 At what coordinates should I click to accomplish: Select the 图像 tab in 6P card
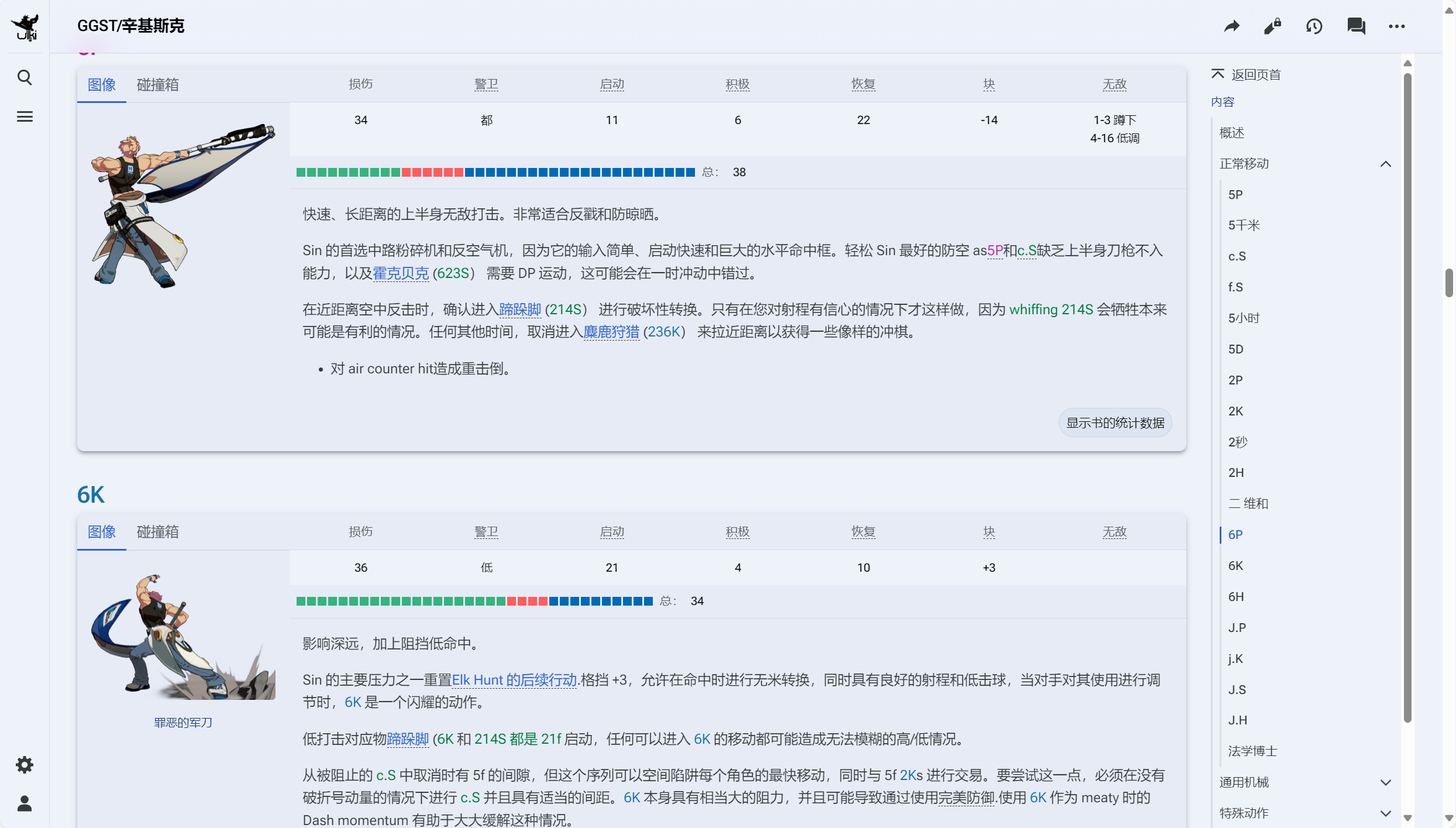pyautogui.click(x=102, y=85)
